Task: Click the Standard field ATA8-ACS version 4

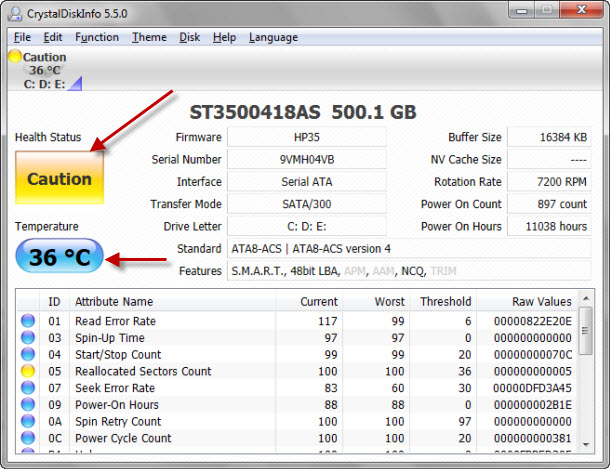Action: click(x=409, y=248)
